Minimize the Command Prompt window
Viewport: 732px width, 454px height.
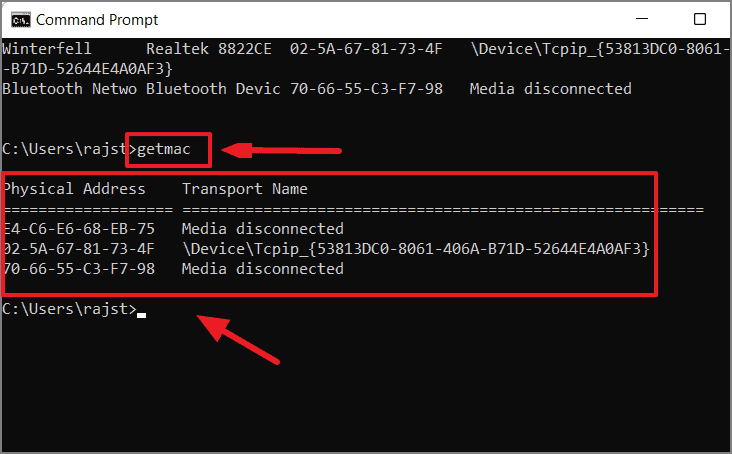click(642, 19)
